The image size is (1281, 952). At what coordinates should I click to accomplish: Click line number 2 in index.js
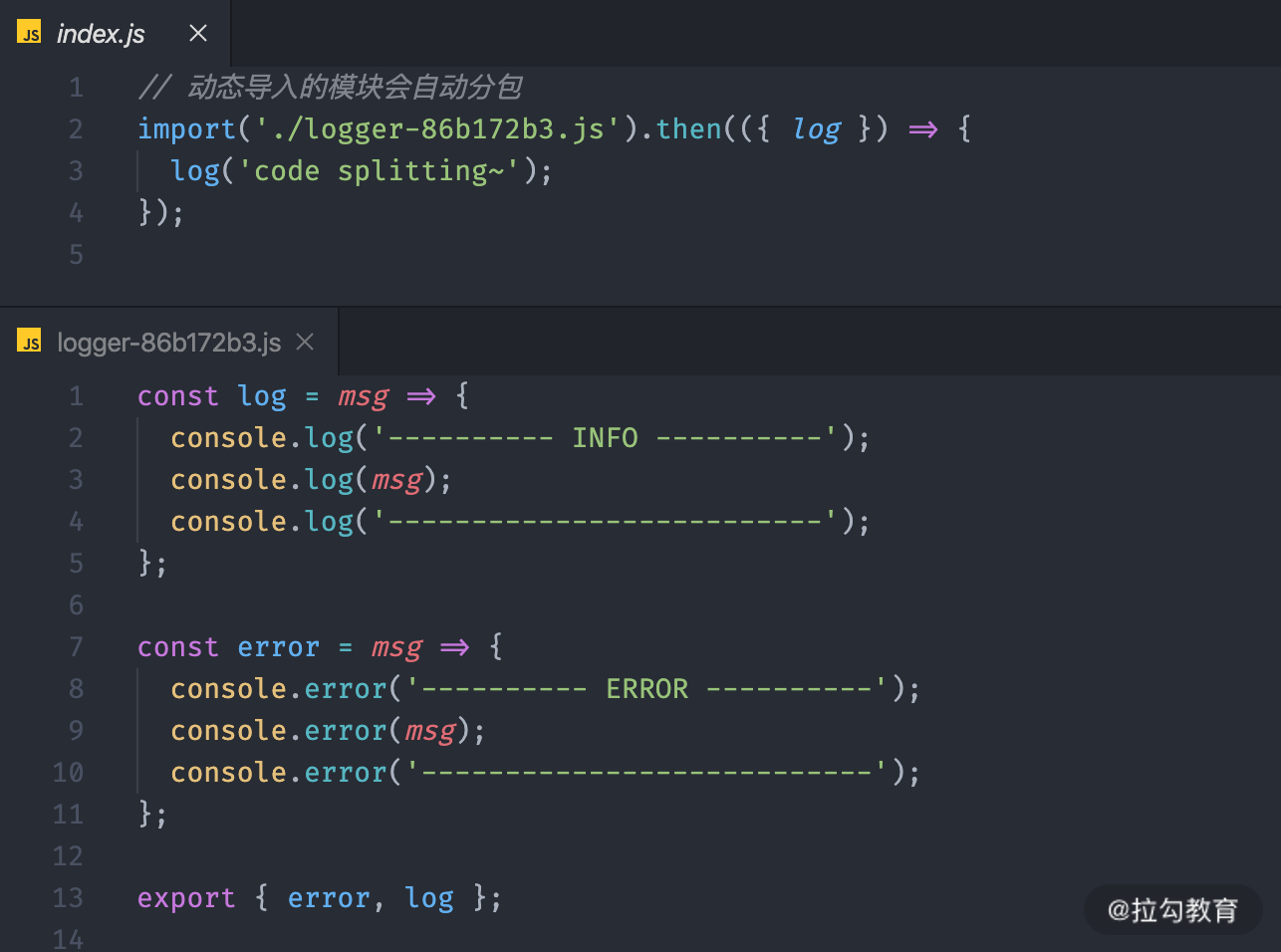tap(76, 129)
